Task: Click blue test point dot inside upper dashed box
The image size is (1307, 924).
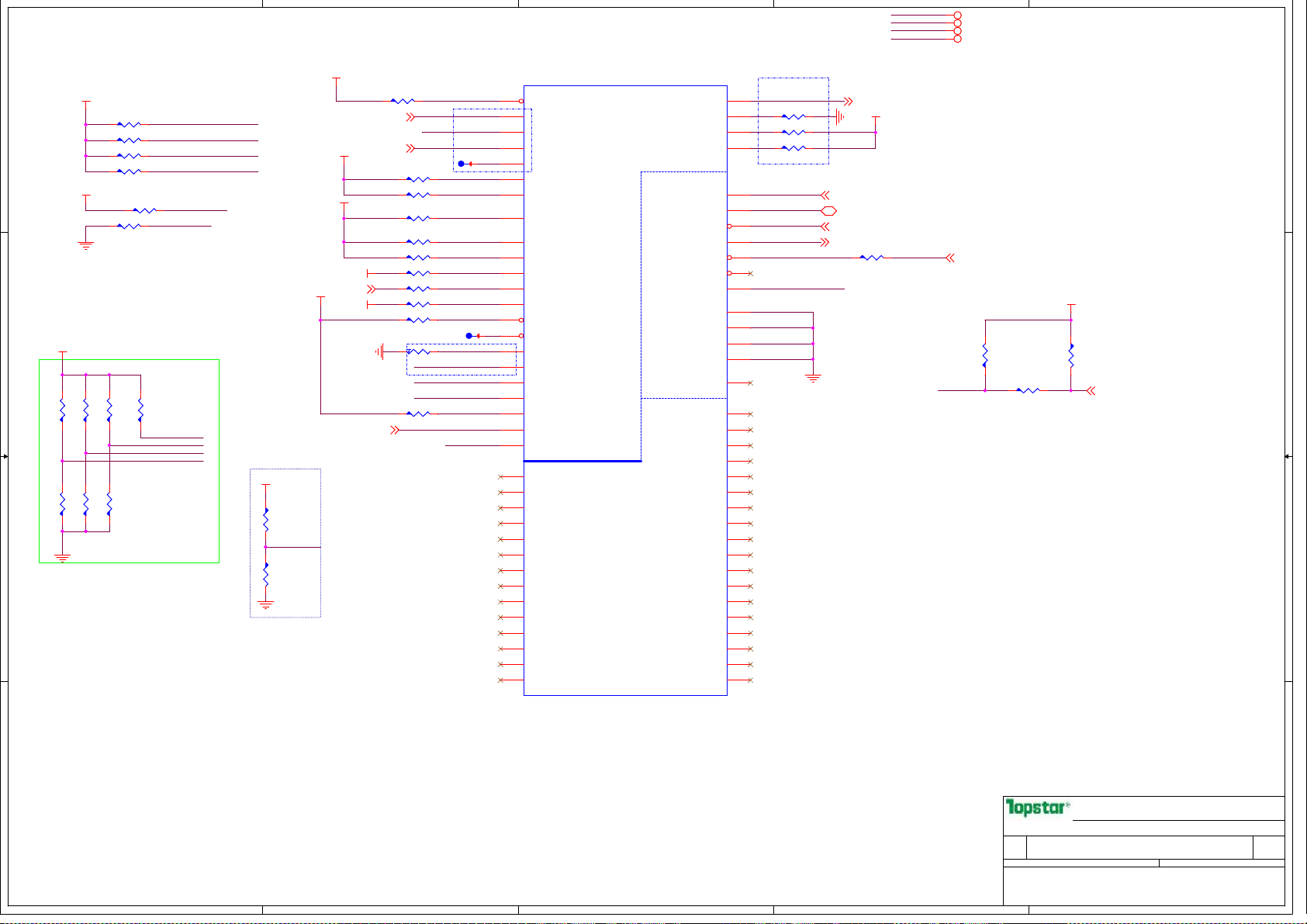Action: [x=461, y=164]
